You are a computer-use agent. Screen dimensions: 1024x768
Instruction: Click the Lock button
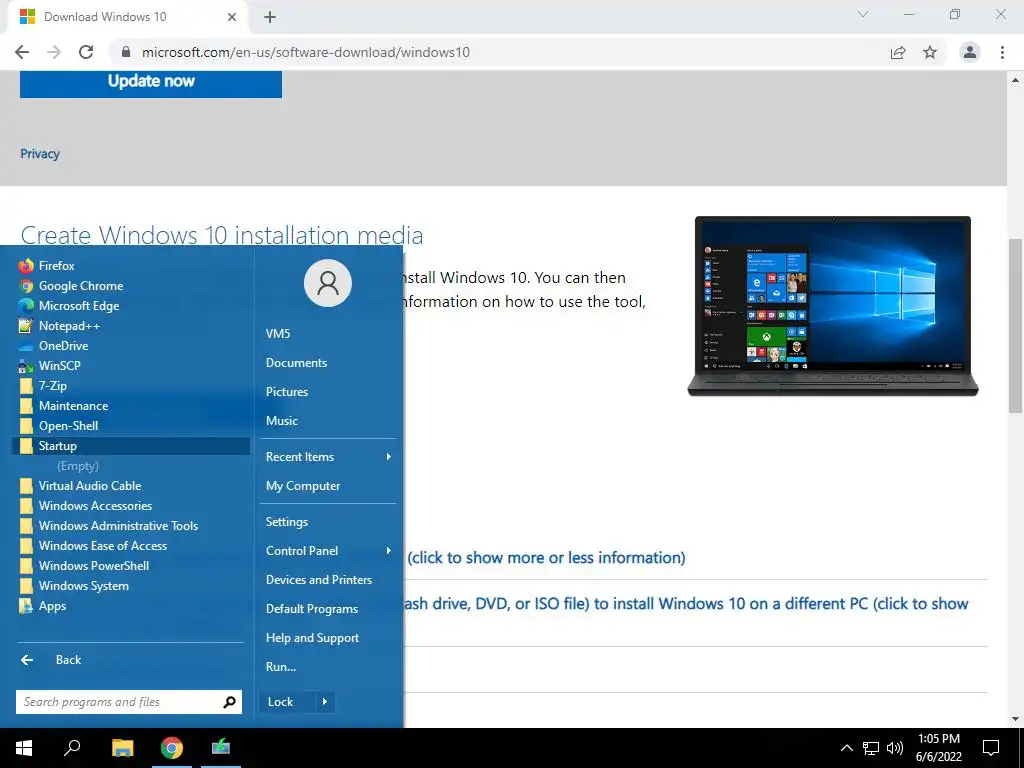pyautogui.click(x=287, y=702)
